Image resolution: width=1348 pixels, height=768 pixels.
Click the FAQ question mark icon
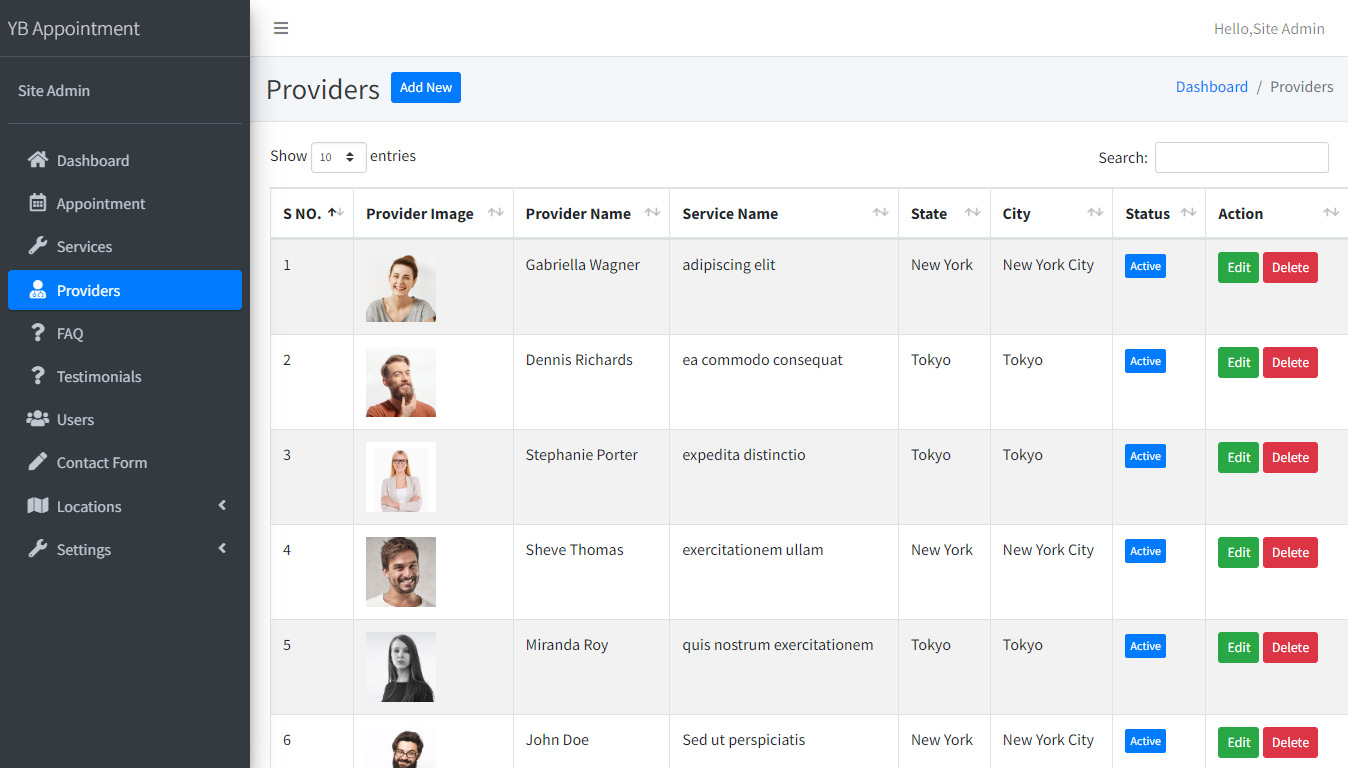[38, 333]
